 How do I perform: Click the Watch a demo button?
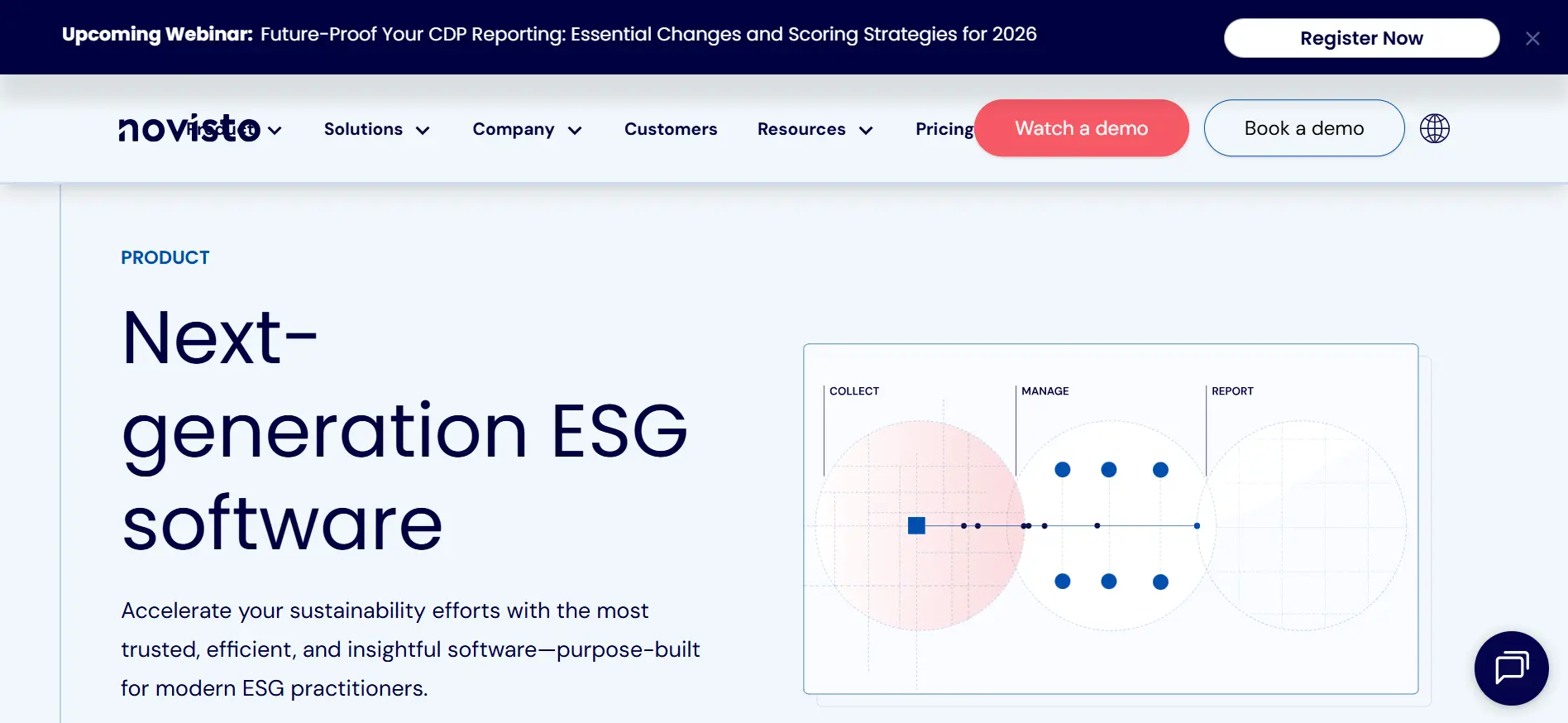tap(1082, 128)
